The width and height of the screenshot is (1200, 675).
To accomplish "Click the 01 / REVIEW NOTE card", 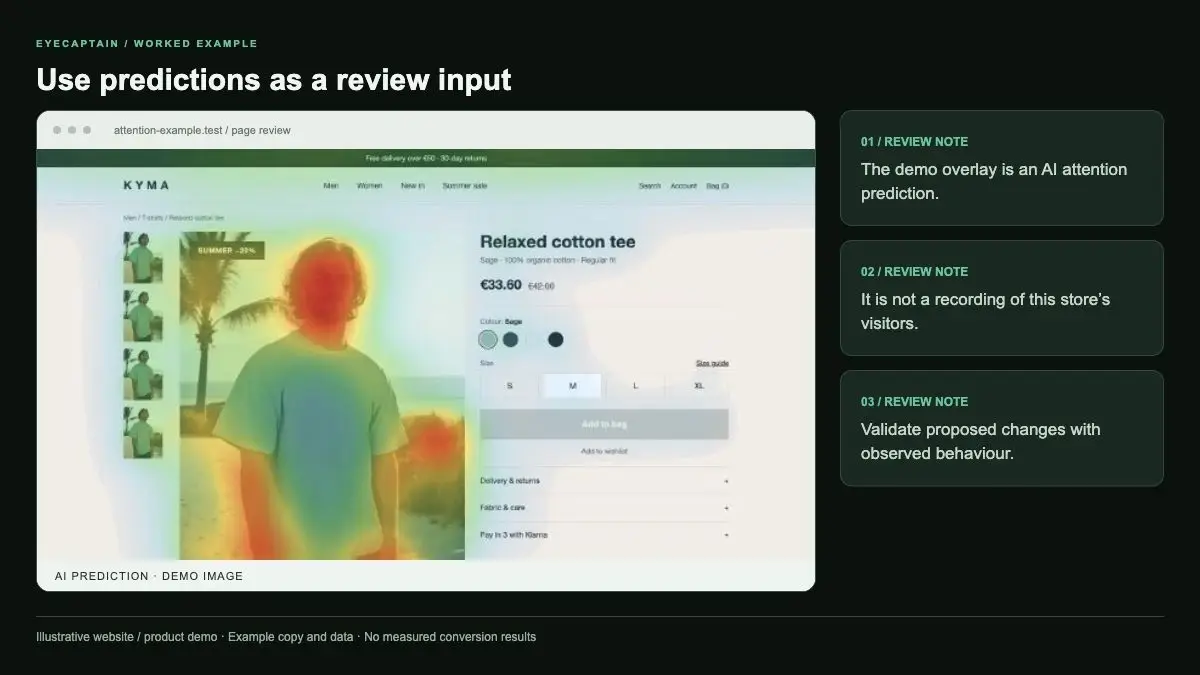I will pos(1001,168).
